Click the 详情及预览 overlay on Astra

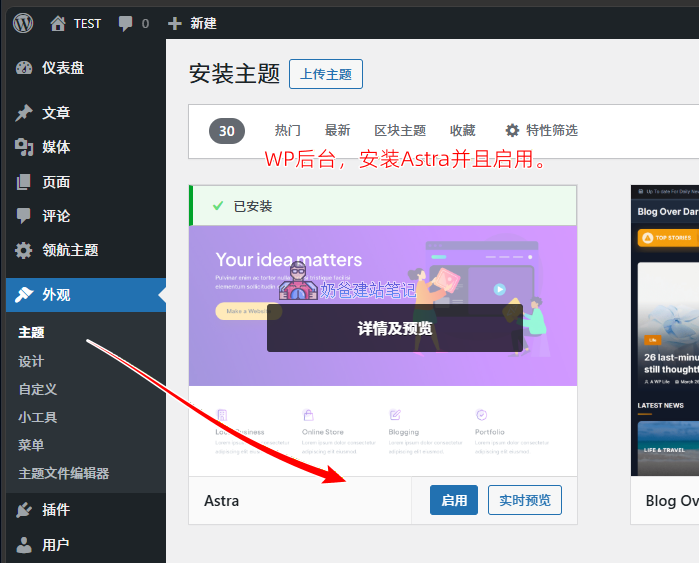(395, 329)
